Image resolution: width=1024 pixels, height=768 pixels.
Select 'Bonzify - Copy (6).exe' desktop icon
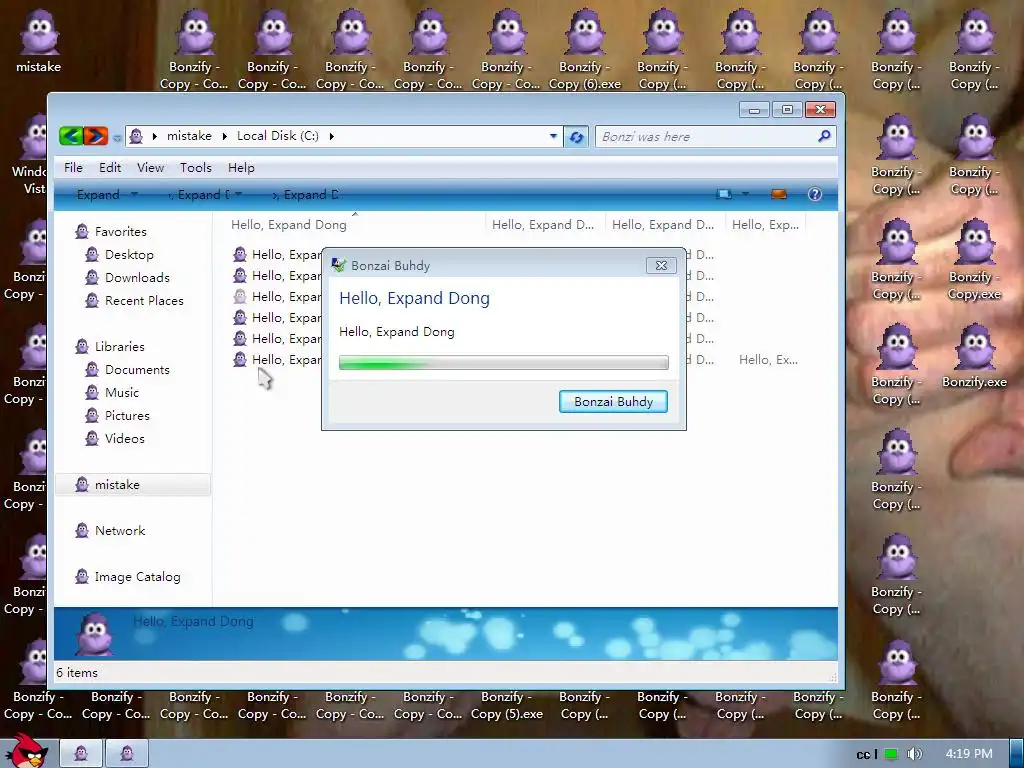(584, 50)
